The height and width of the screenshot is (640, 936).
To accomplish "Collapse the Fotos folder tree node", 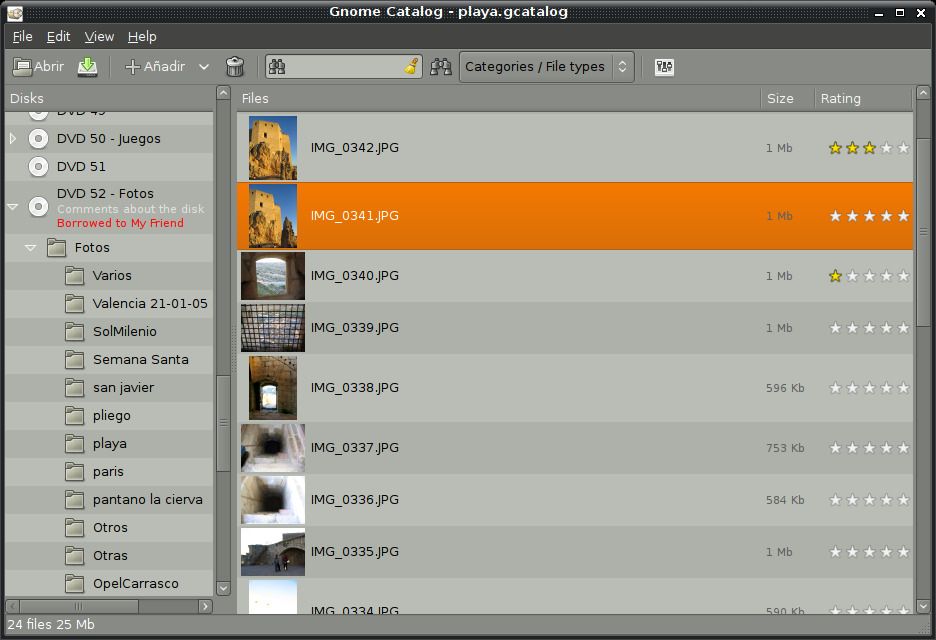I will point(30,248).
